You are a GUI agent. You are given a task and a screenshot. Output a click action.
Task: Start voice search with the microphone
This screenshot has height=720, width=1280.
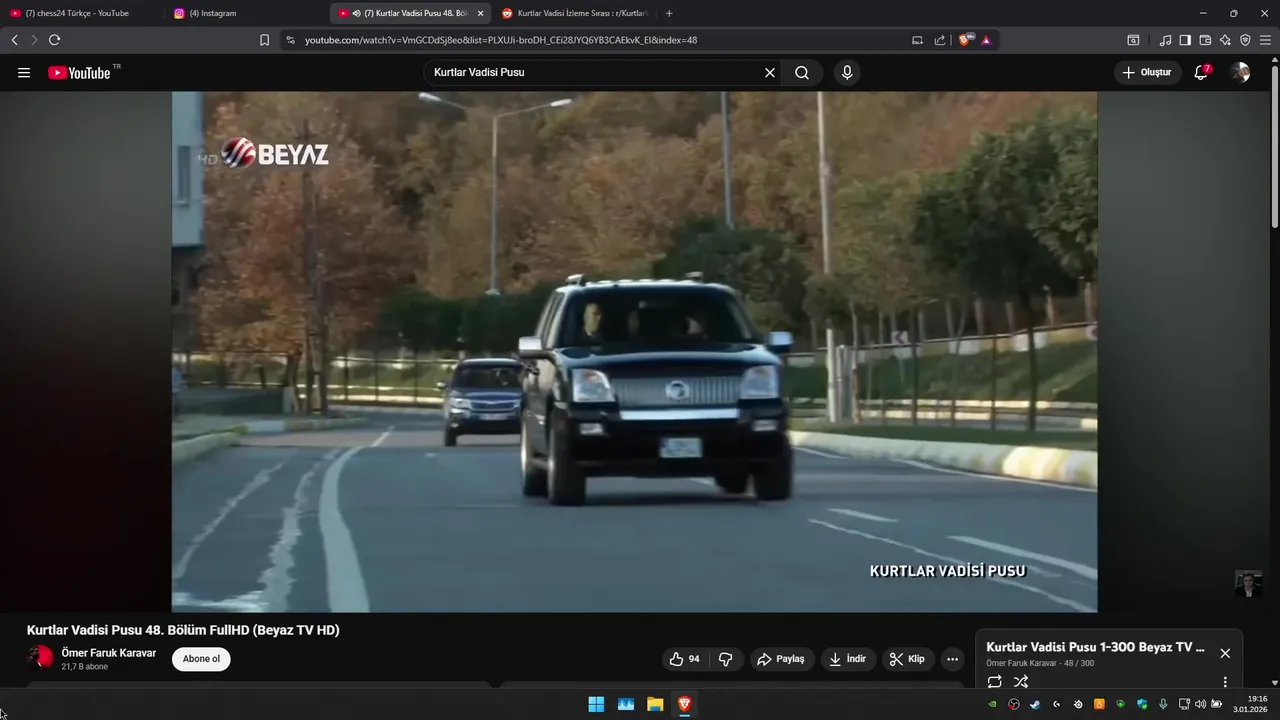point(847,73)
